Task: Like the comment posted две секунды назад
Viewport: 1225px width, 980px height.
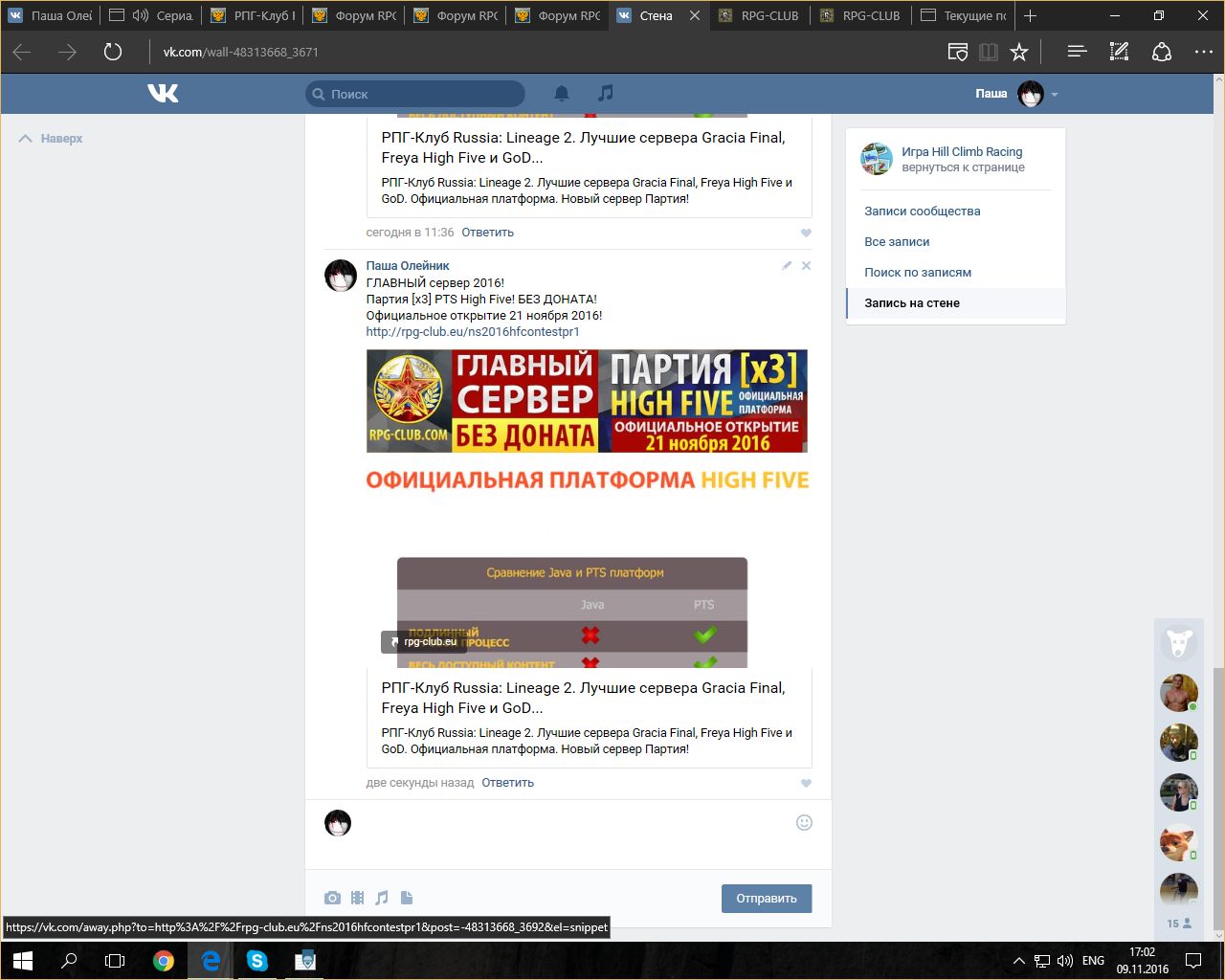Action: point(806,783)
